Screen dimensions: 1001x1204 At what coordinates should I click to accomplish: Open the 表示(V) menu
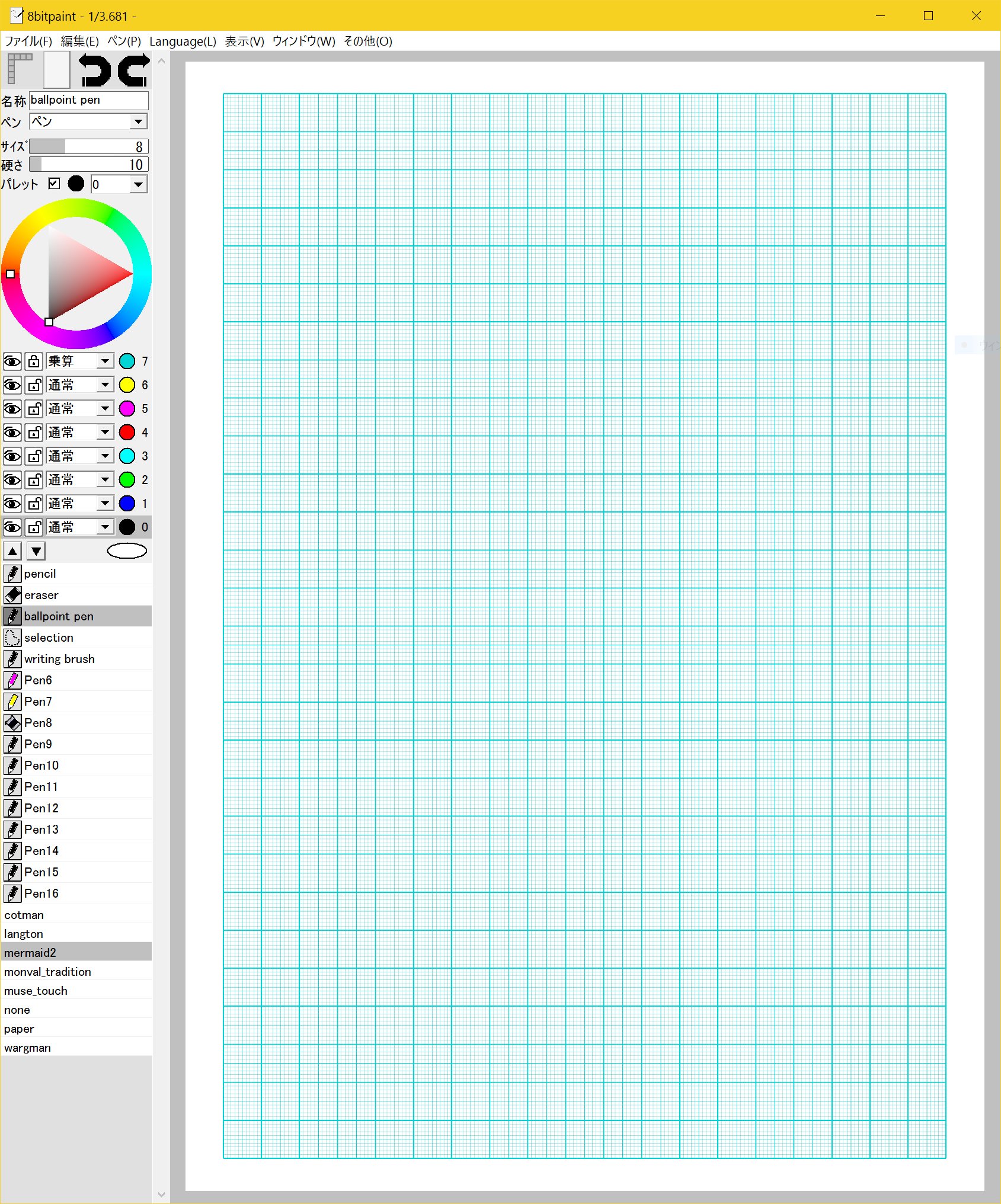244,41
